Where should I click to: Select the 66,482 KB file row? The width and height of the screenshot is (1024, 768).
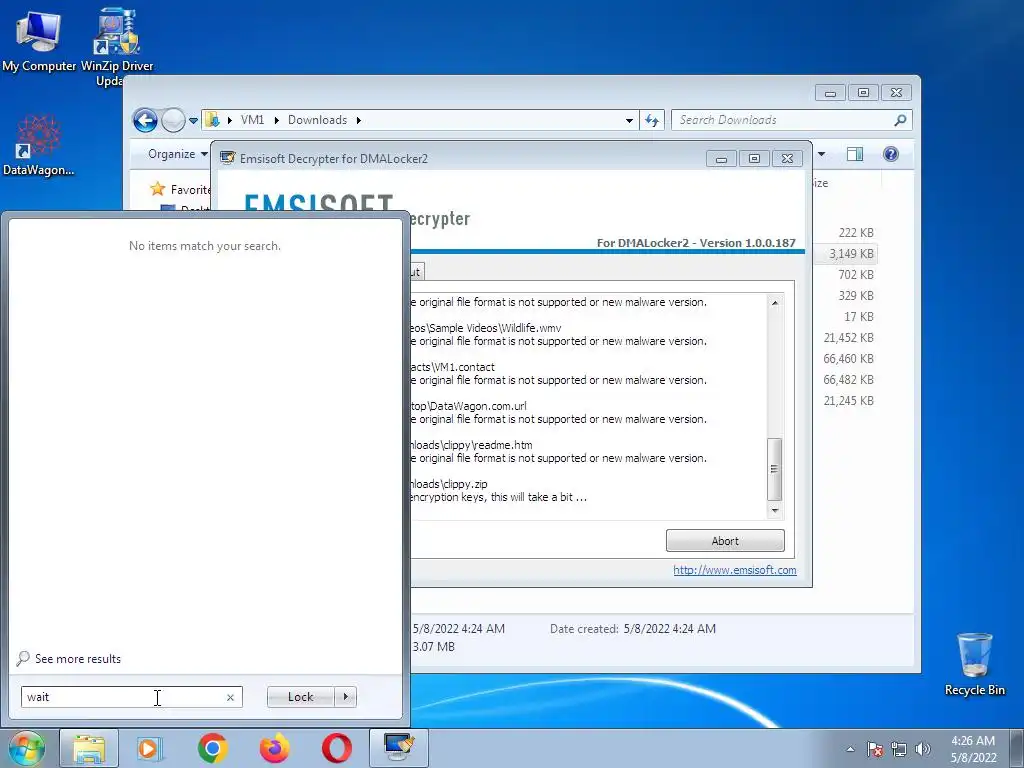coord(848,380)
